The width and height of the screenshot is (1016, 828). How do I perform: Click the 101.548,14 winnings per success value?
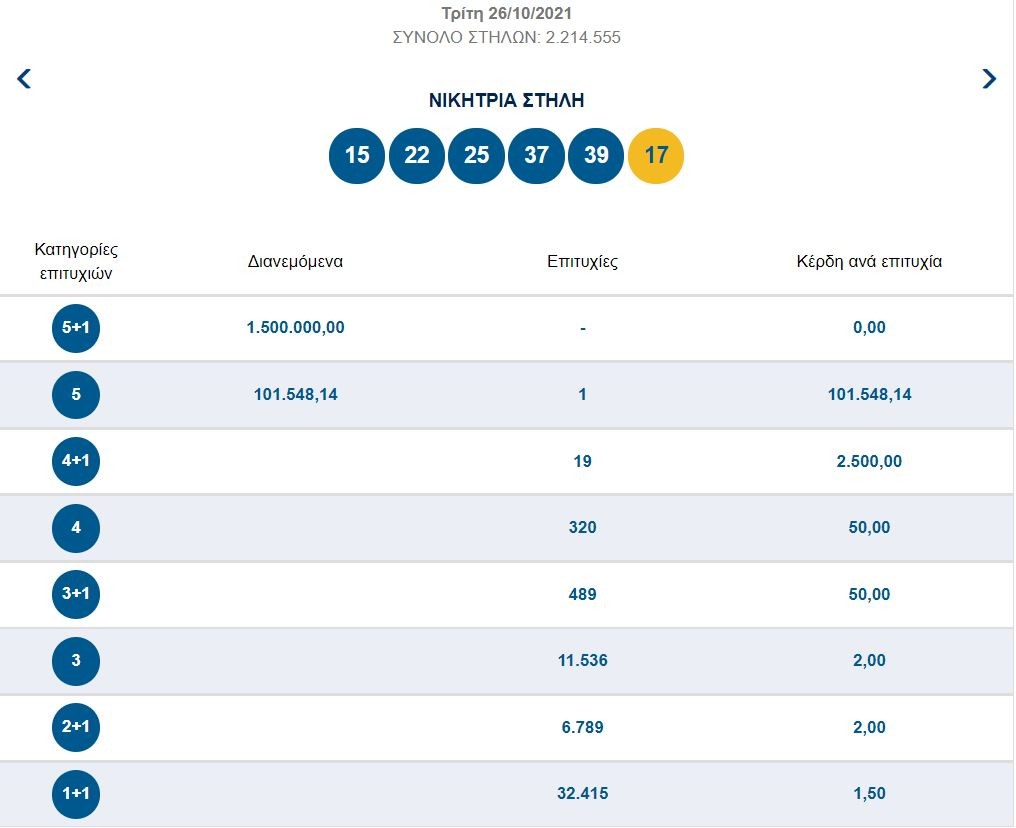869,395
